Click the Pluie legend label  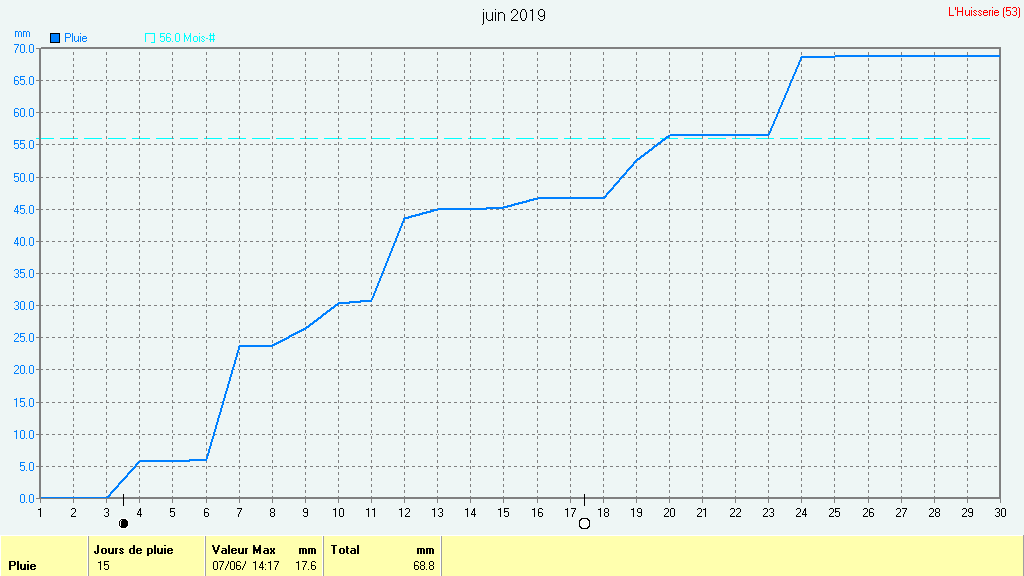click(76, 39)
